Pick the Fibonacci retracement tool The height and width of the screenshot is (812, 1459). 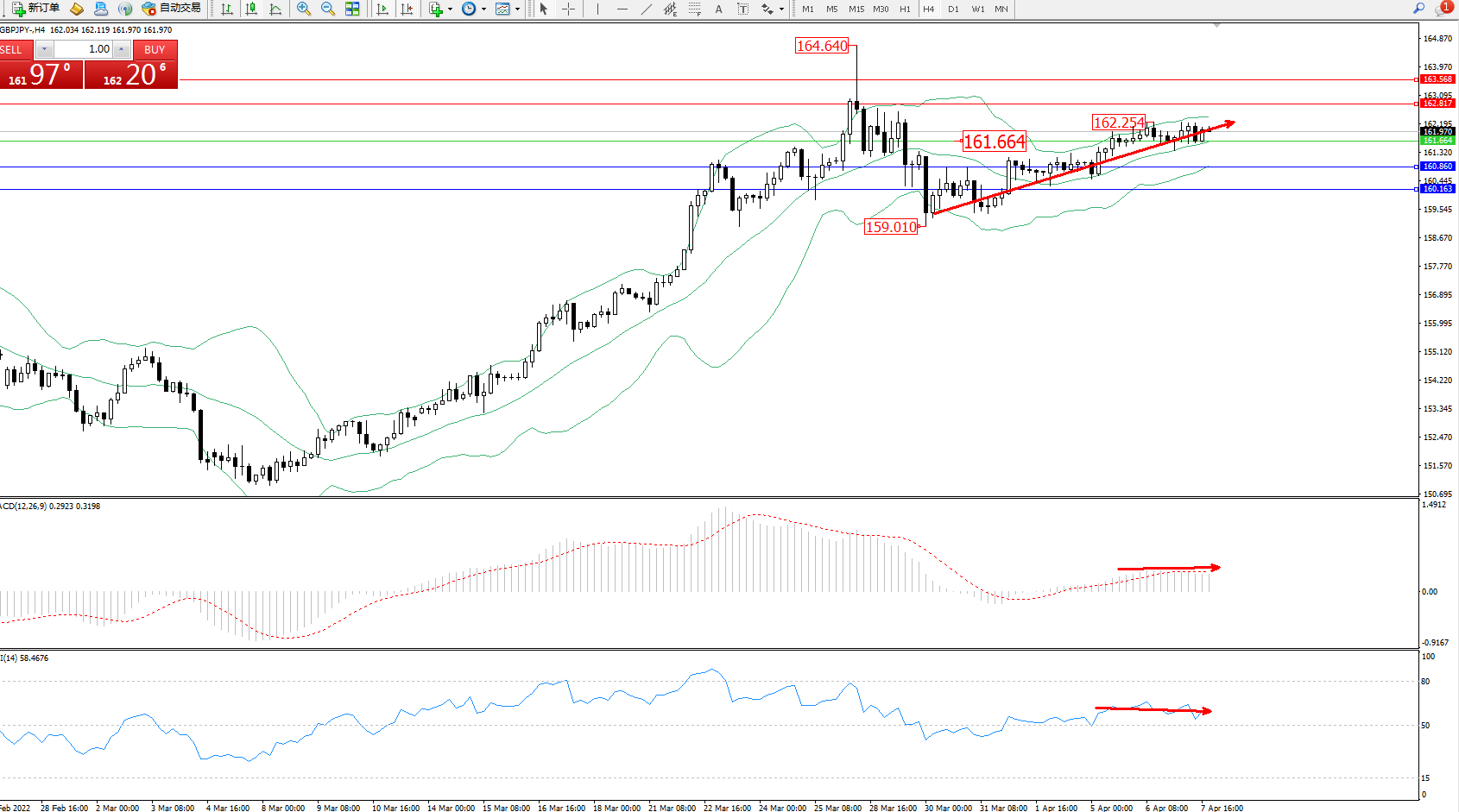694,9
